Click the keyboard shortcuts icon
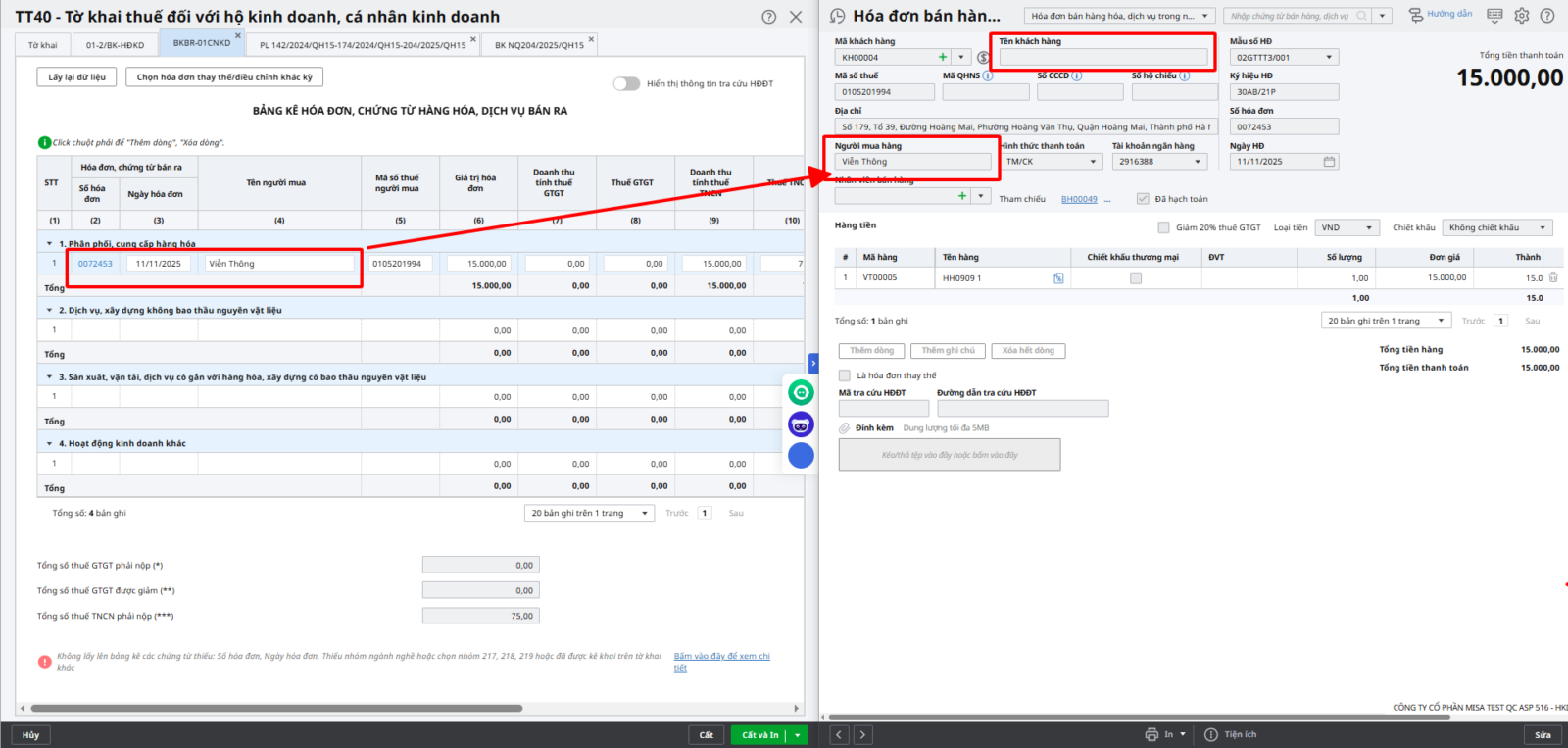Image resolution: width=1568 pixels, height=748 pixels. click(1494, 16)
